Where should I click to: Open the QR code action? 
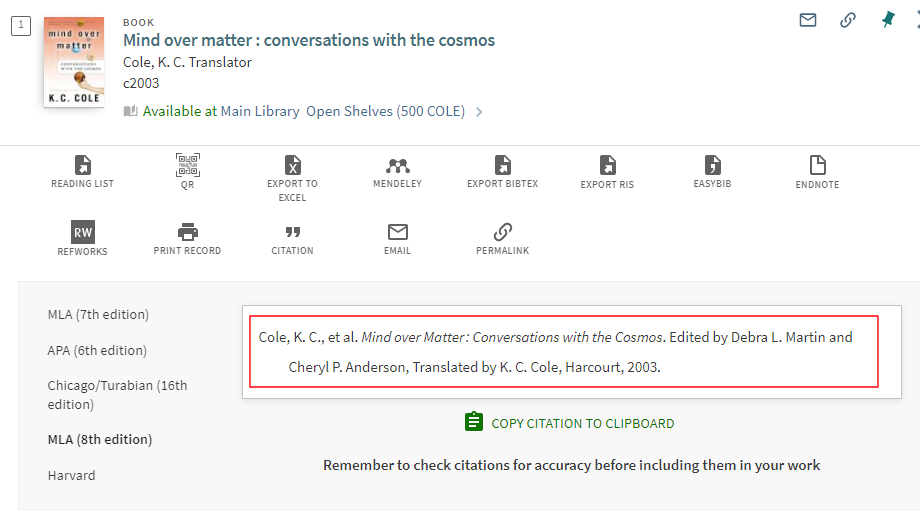tap(188, 166)
